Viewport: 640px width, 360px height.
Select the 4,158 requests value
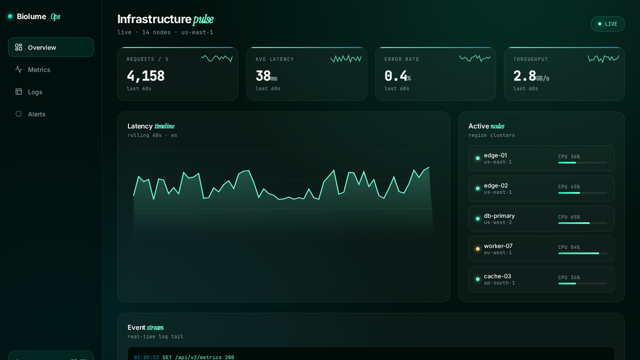[146, 76]
